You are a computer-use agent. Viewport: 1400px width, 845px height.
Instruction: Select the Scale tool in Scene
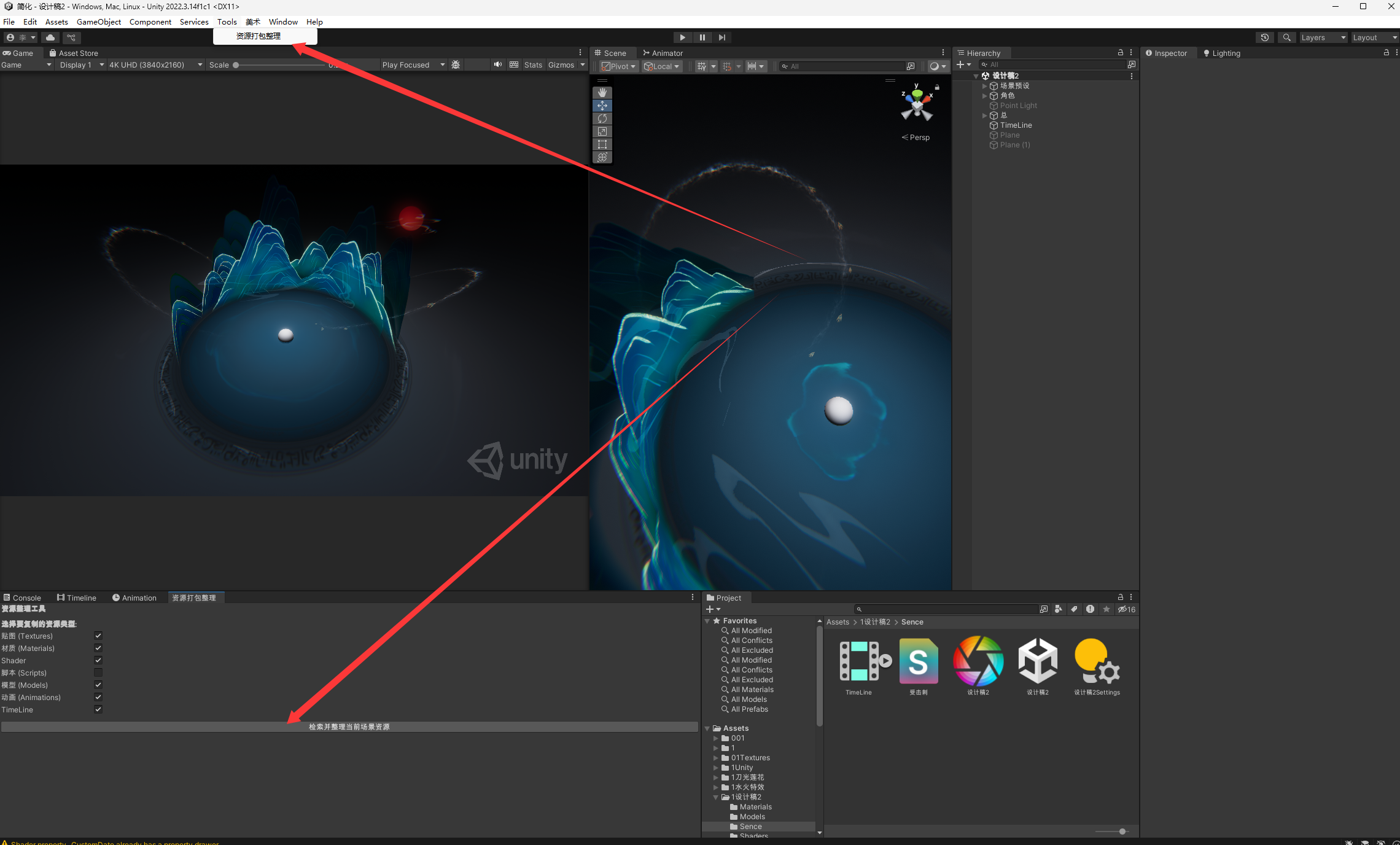tap(602, 131)
